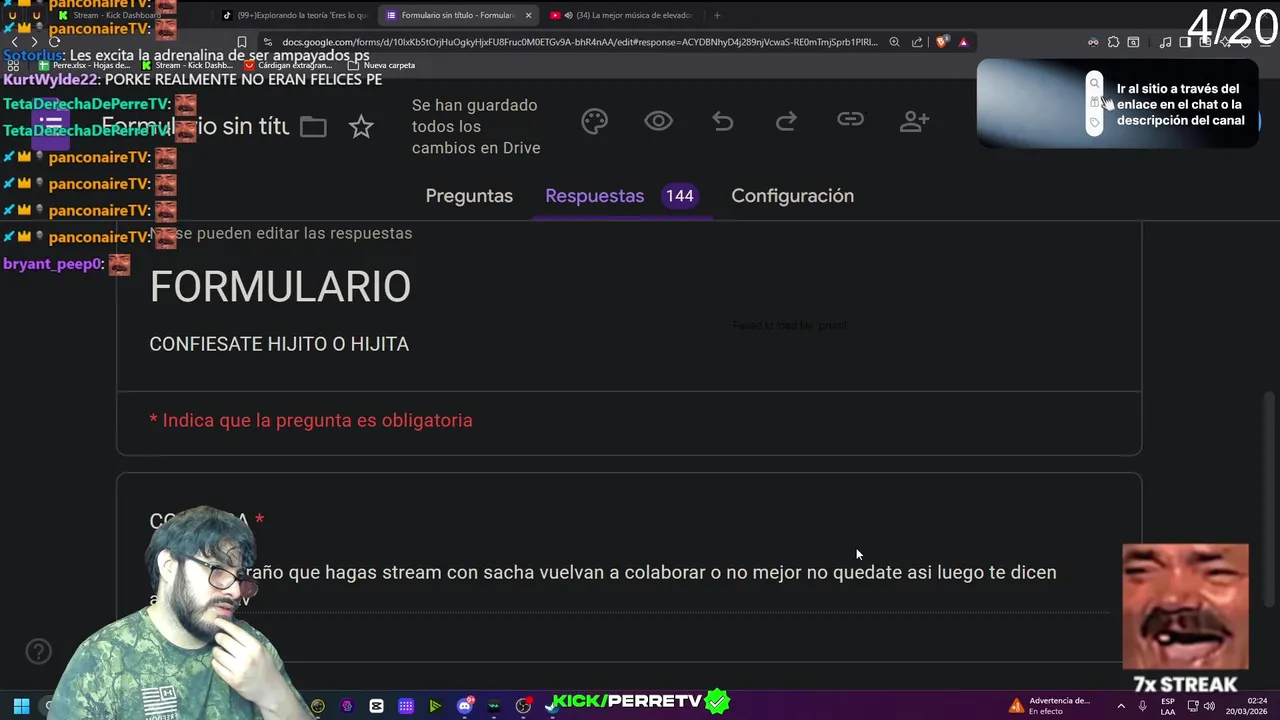
Task: Select the FORMULARIO heading text
Action: [x=280, y=287]
